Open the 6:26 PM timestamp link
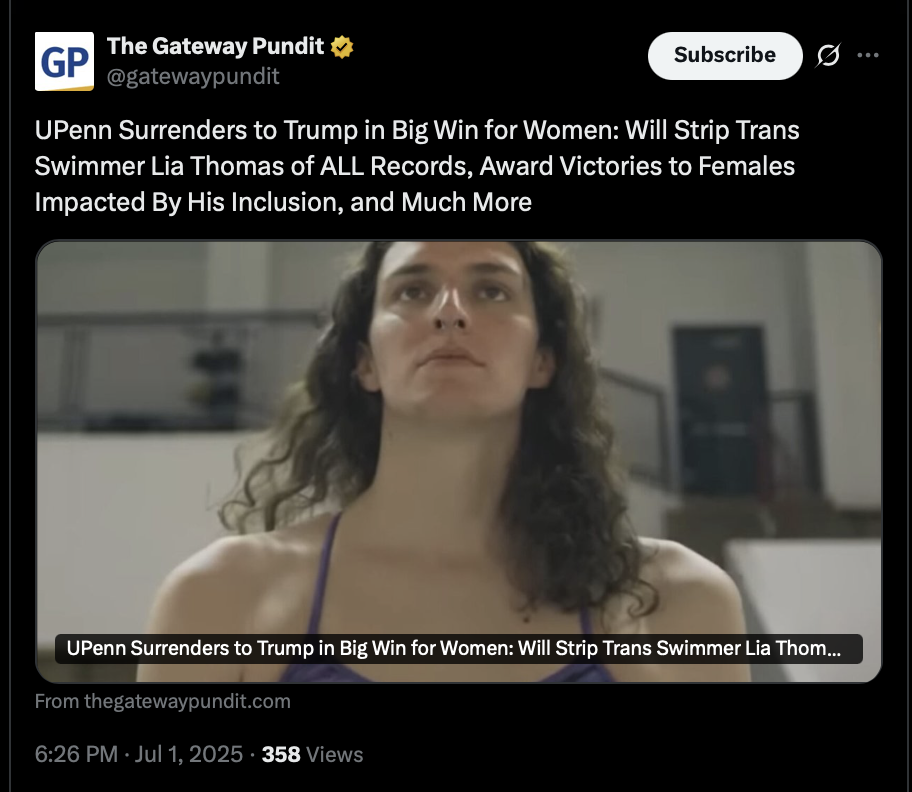This screenshot has height=792, width=912. [76, 754]
